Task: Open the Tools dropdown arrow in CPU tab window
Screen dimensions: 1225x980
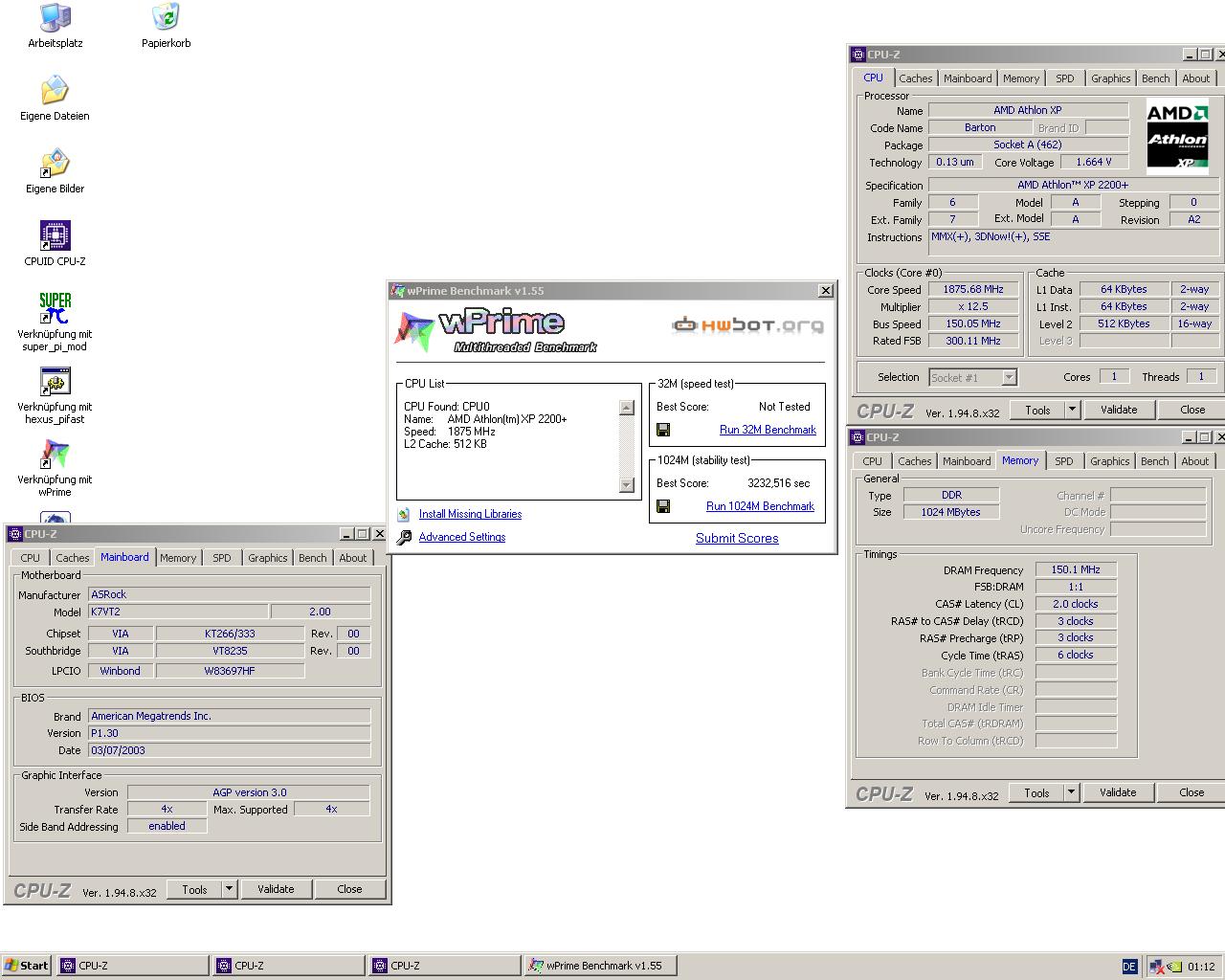Action: 1072,410
